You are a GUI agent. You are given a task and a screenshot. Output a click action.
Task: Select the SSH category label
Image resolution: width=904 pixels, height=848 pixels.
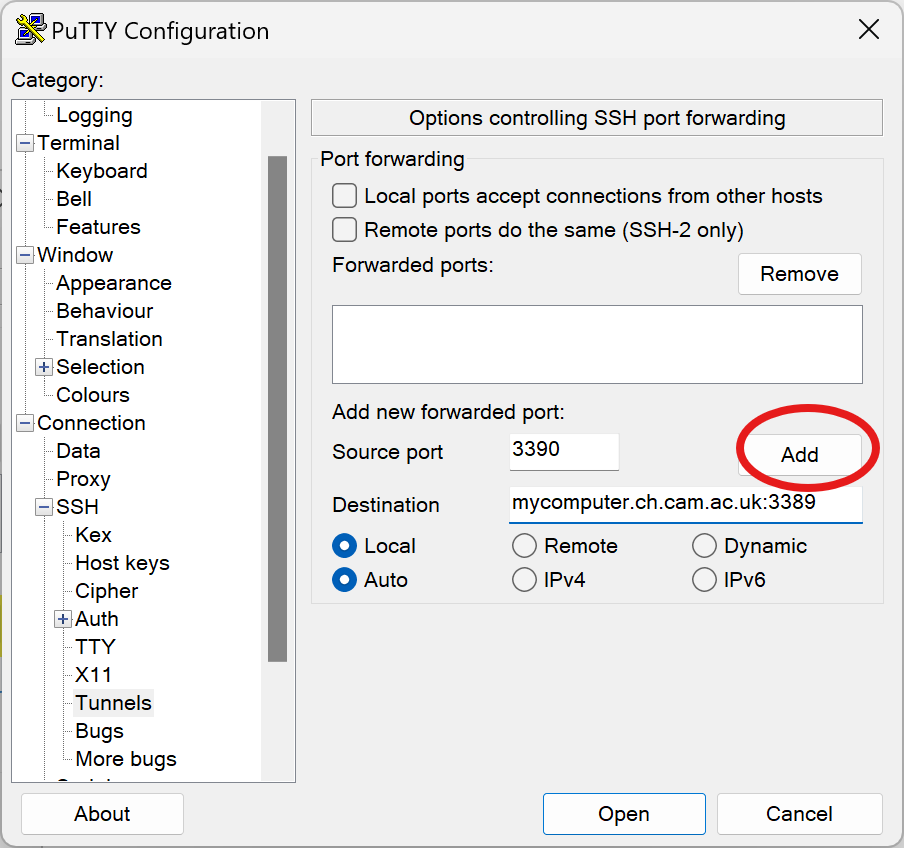[x=77, y=507]
